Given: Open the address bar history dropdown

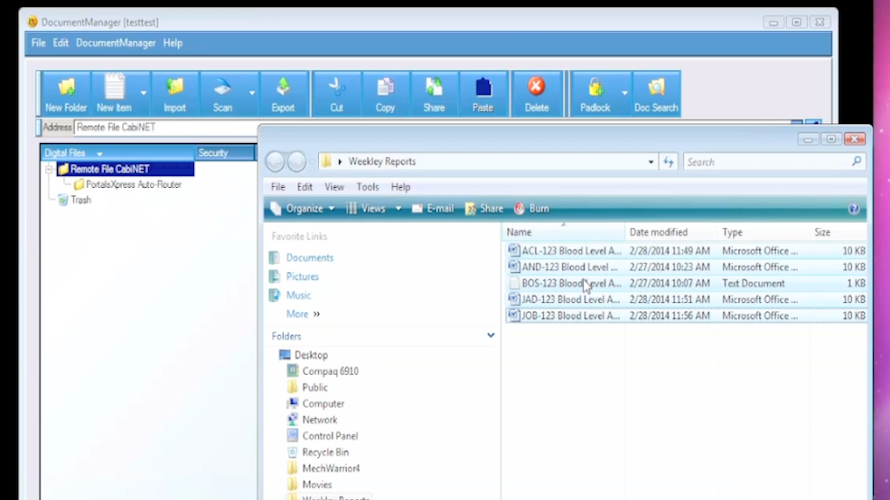Looking at the screenshot, I should coord(651,162).
